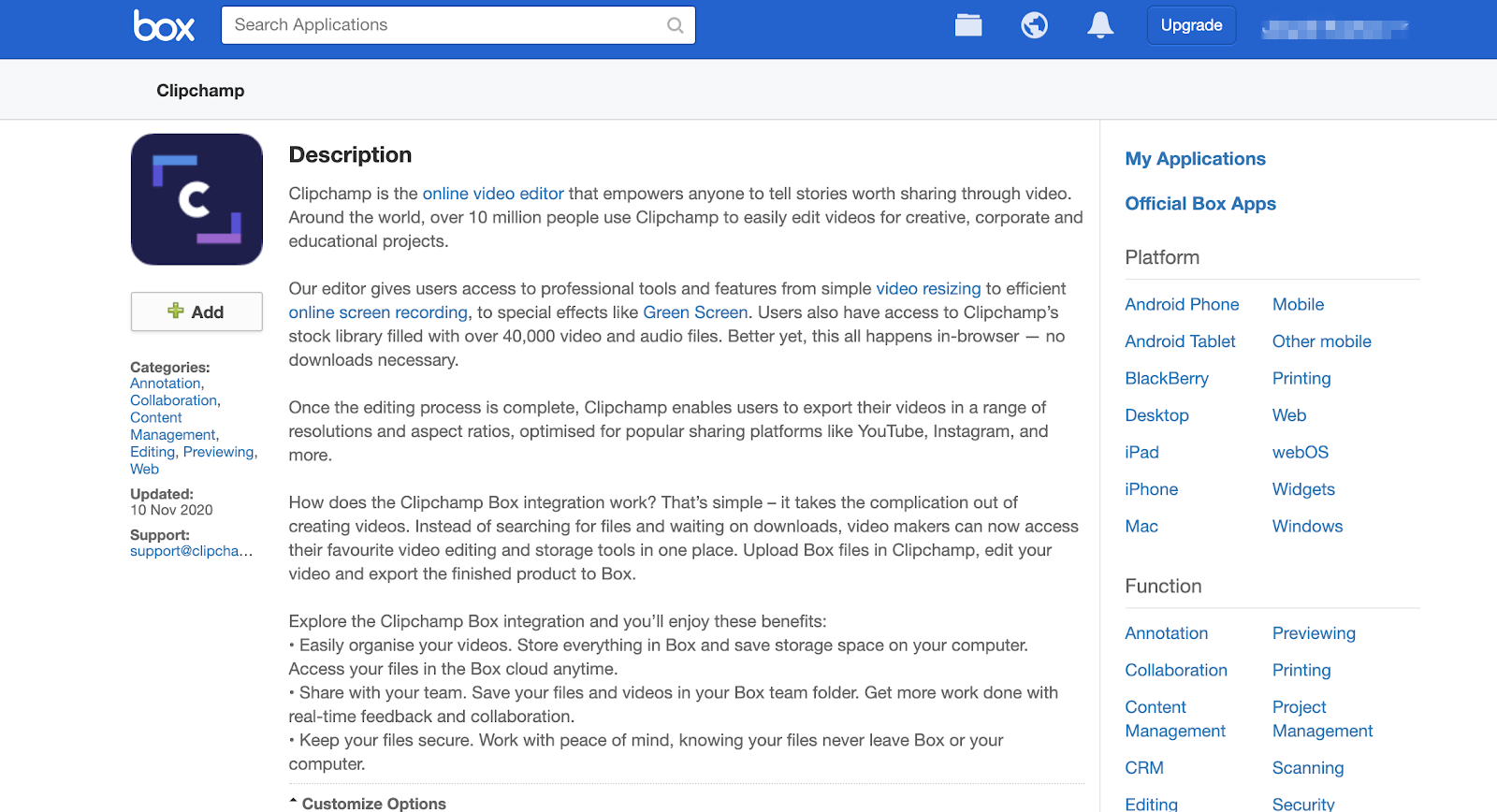The image size is (1497, 812).
Task: Open the globe icon in the header
Action: click(1034, 25)
